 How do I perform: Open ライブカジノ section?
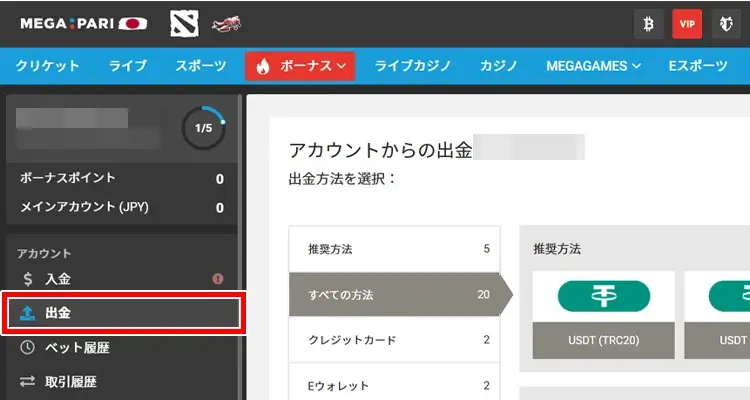point(413,66)
